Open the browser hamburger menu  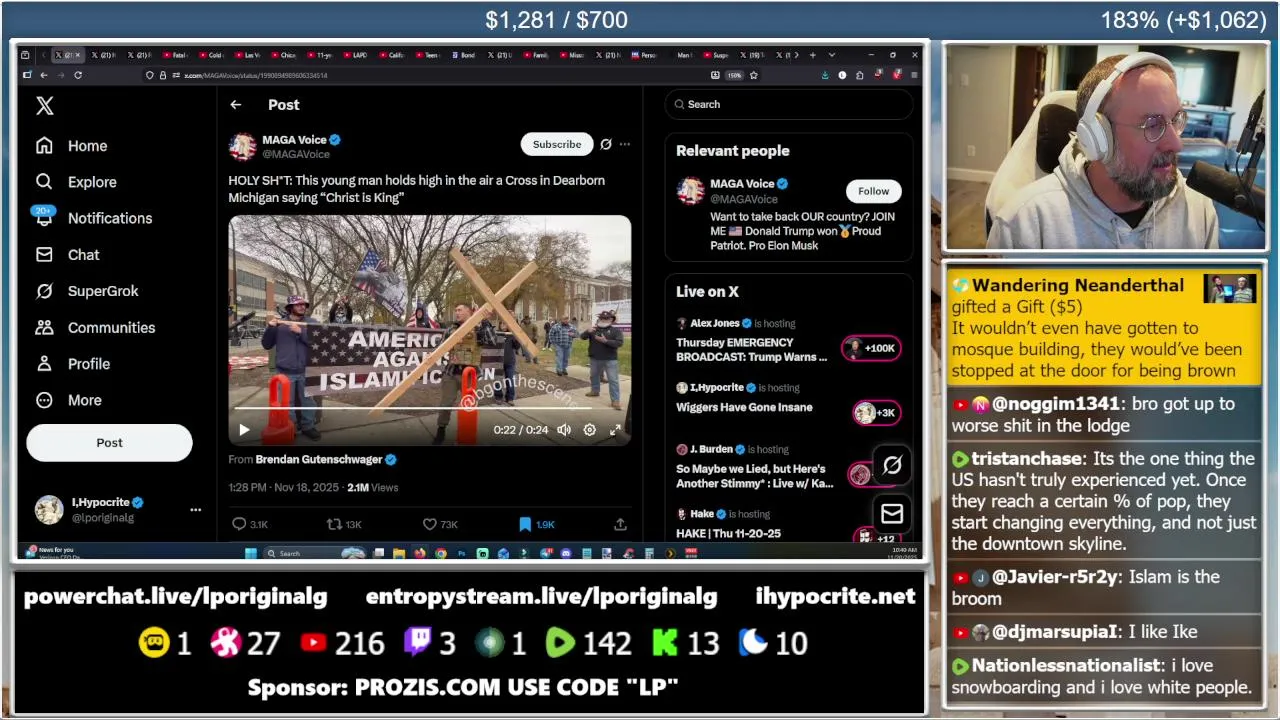point(915,75)
